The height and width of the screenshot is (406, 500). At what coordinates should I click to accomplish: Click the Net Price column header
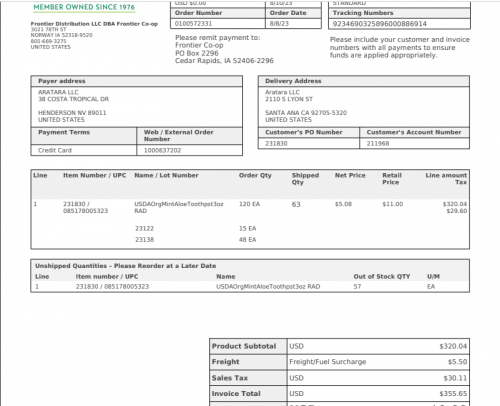pos(350,175)
